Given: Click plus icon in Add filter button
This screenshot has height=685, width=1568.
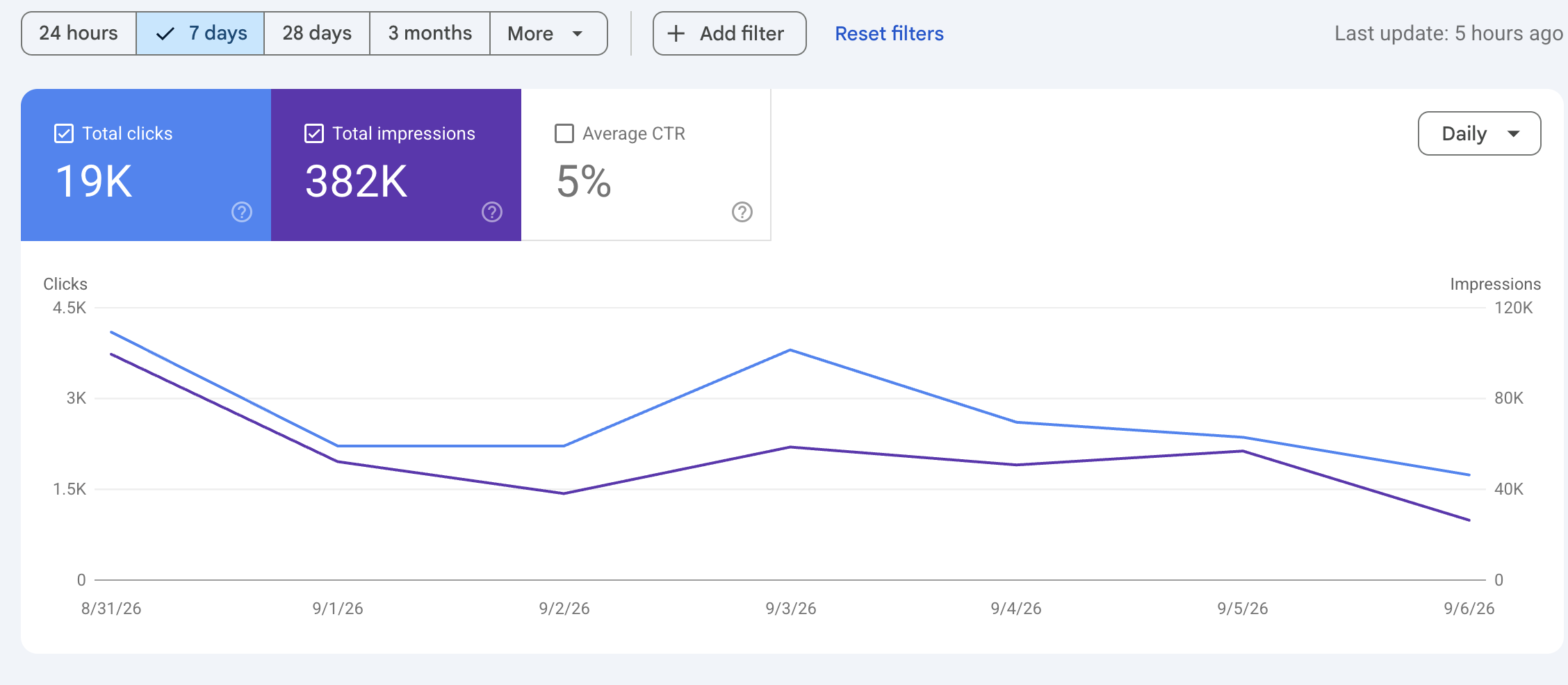Looking at the screenshot, I should tap(676, 33).
